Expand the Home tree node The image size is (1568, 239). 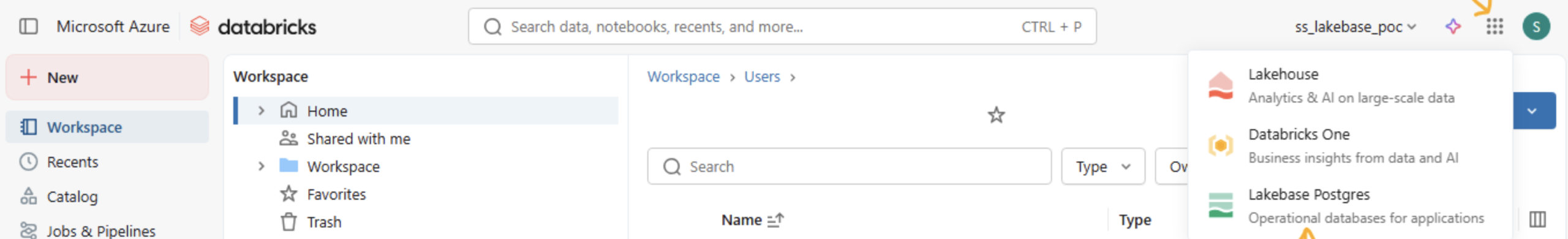(261, 111)
